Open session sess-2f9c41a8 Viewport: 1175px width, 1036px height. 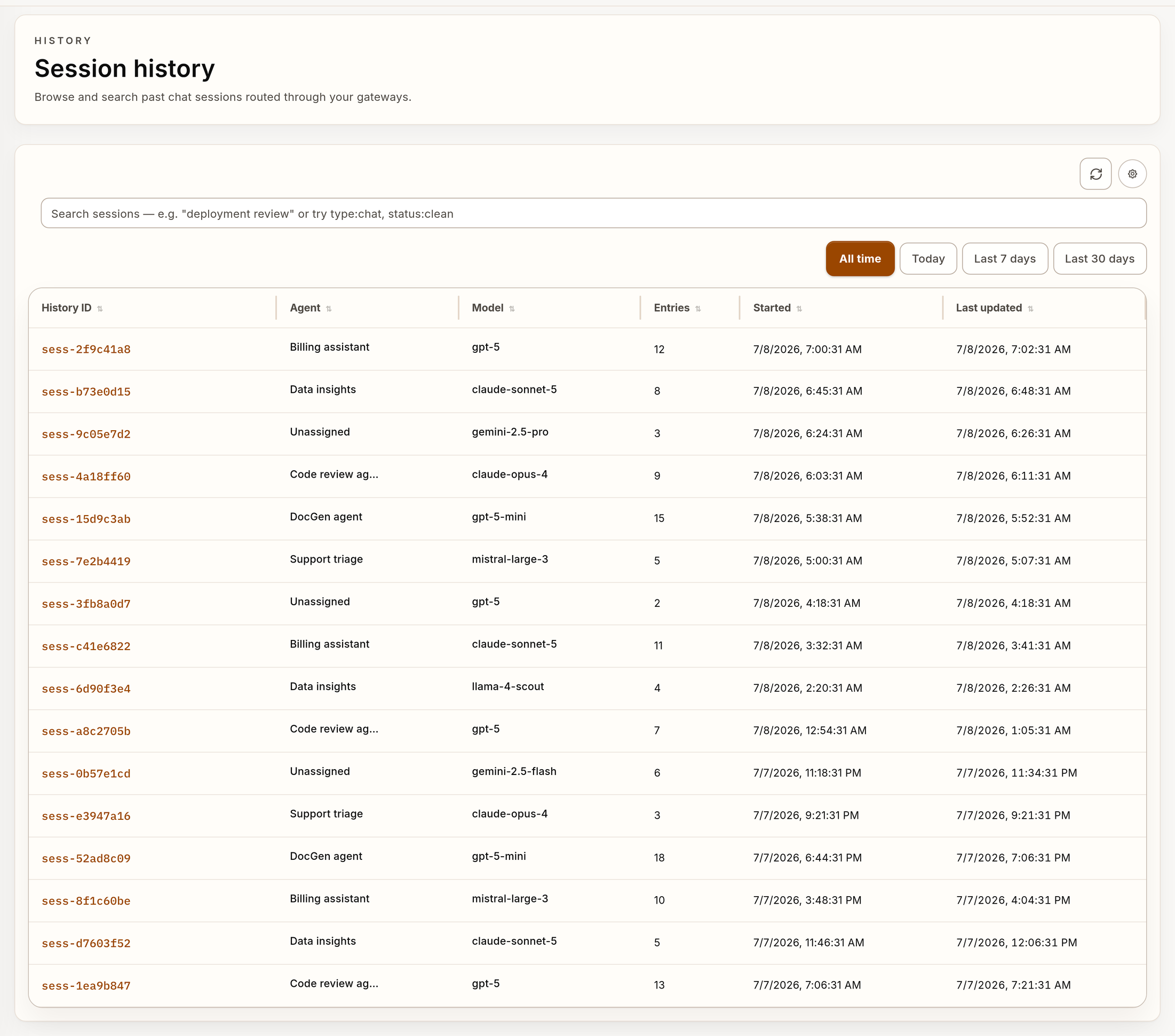pyautogui.click(x=86, y=350)
